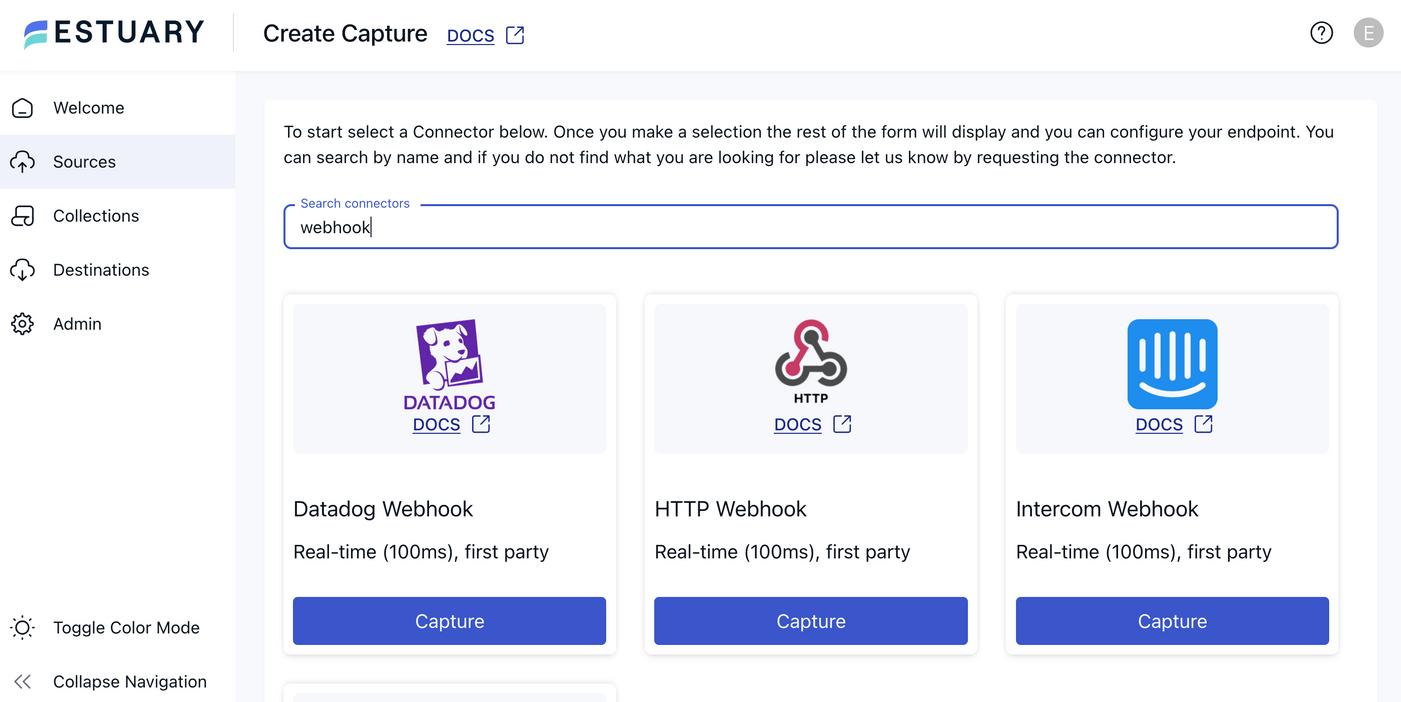Click Real-time text on Datadog card

(421, 552)
